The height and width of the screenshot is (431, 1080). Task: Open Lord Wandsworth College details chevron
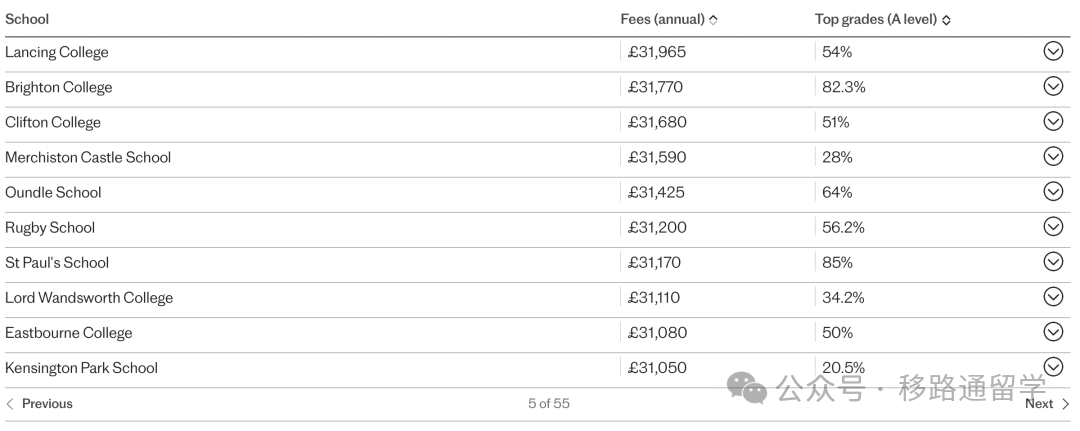click(x=1053, y=297)
